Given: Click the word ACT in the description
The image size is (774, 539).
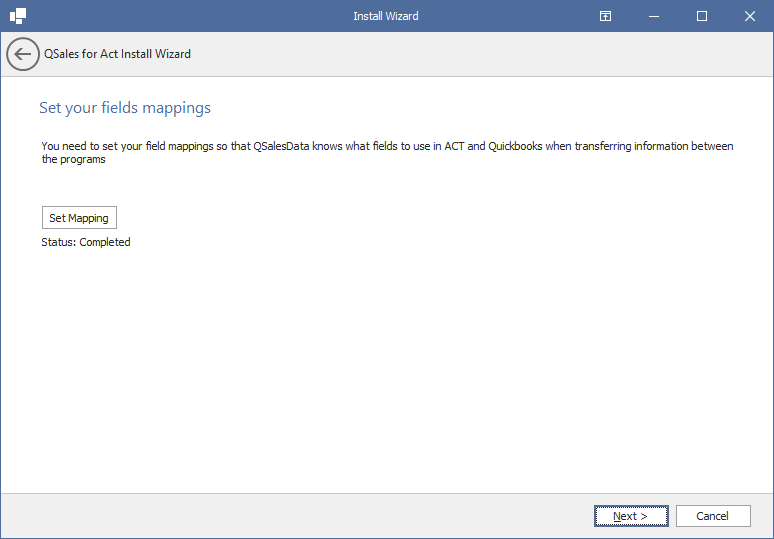Looking at the screenshot, I should click(454, 146).
